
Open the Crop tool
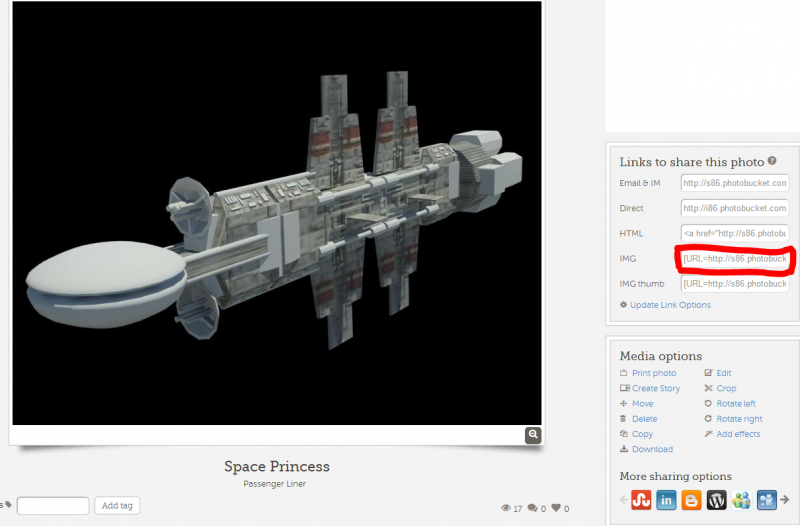726,388
